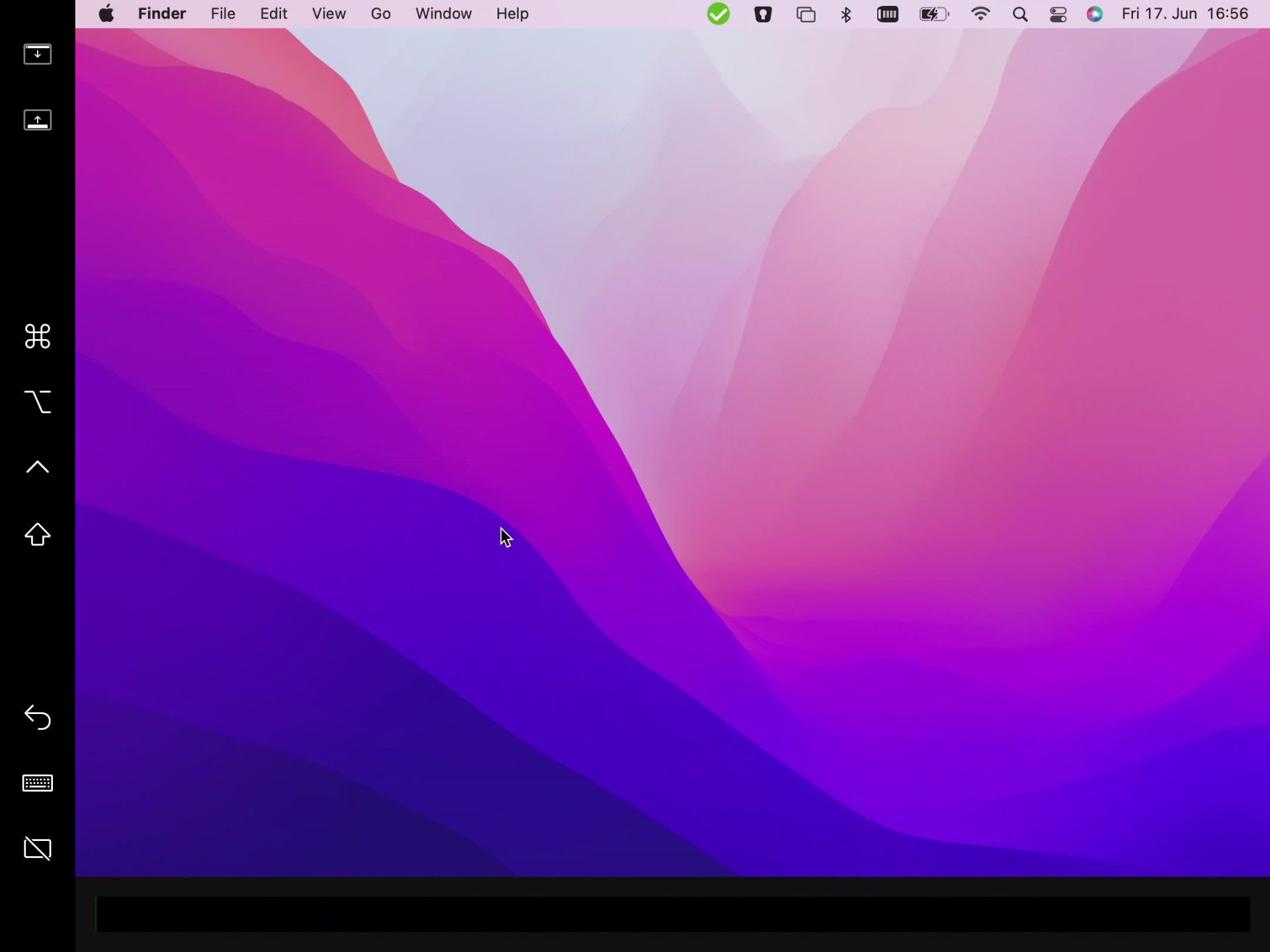Image resolution: width=1270 pixels, height=952 pixels.
Task: Toggle the Shift modifier key
Action: pos(37,534)
